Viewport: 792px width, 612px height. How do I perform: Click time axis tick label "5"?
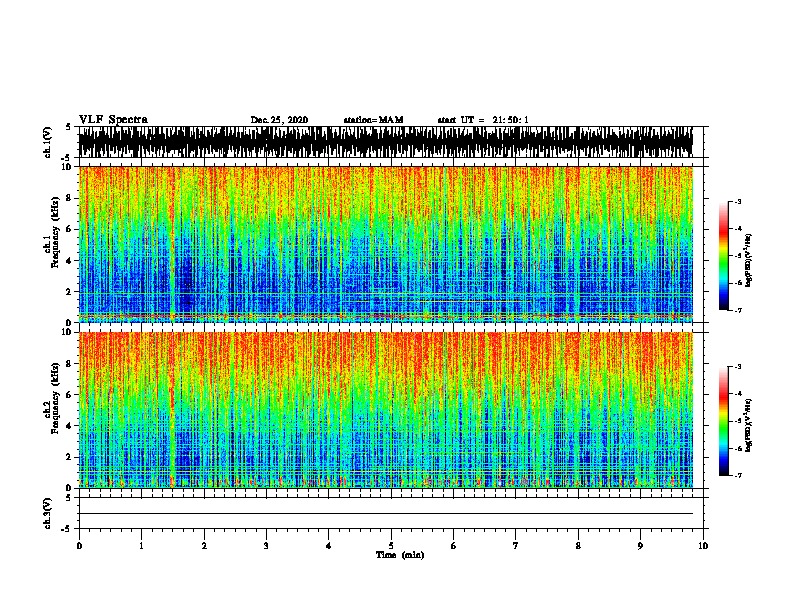pyautogui.click(x=391, y=545)
